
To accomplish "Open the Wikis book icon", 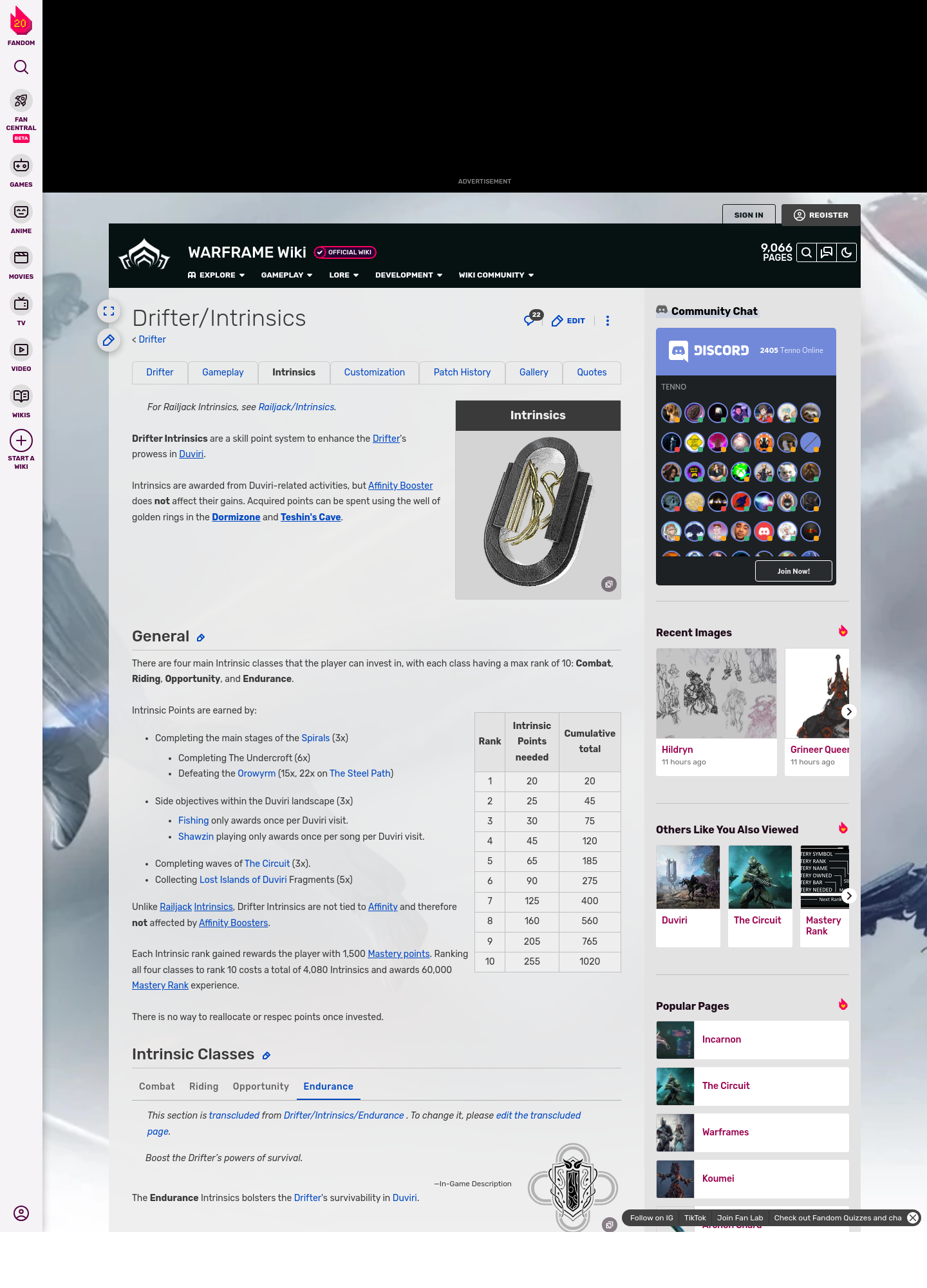I will (21, 396).
